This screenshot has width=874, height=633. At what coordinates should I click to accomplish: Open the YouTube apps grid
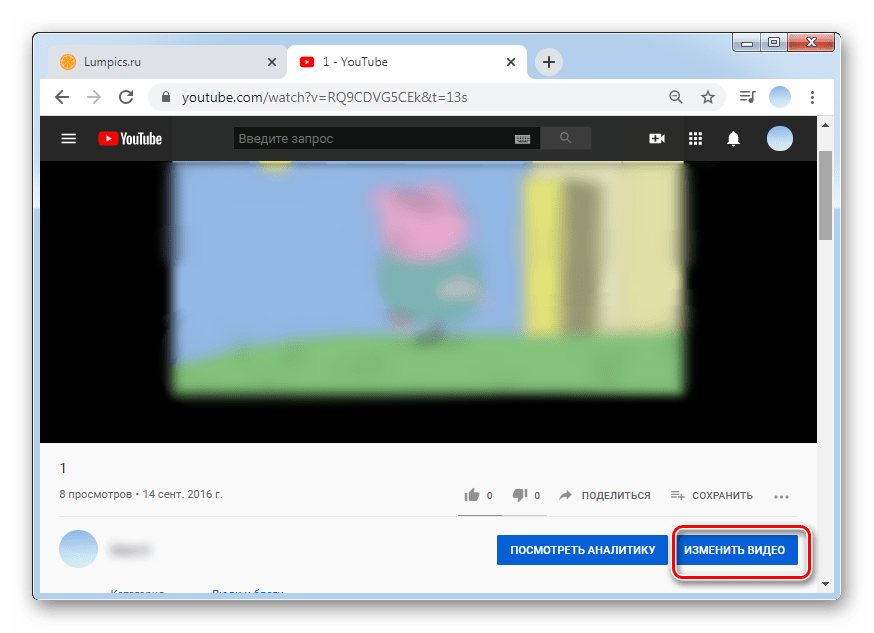tap(696, 139)
